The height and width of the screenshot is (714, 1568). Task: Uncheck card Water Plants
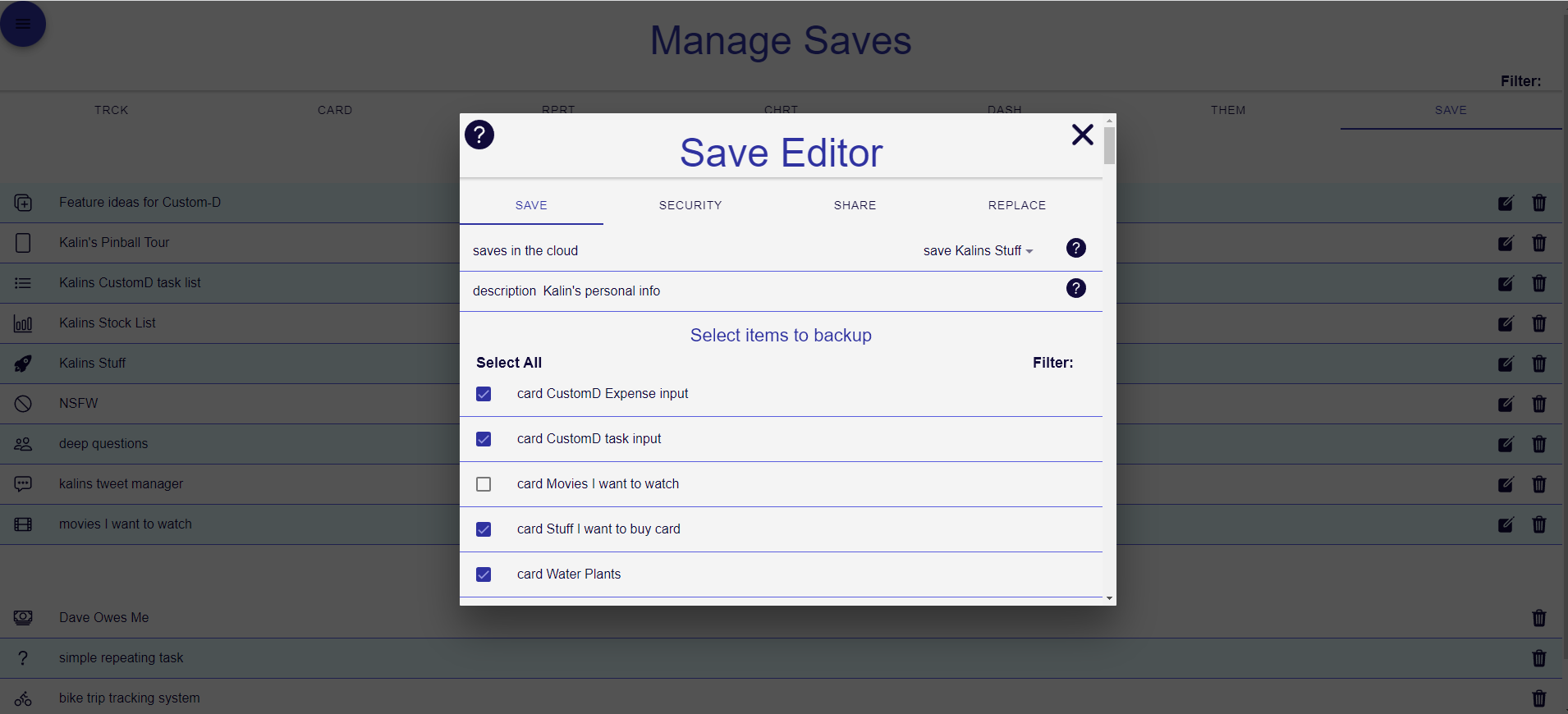tap(484, 574)
